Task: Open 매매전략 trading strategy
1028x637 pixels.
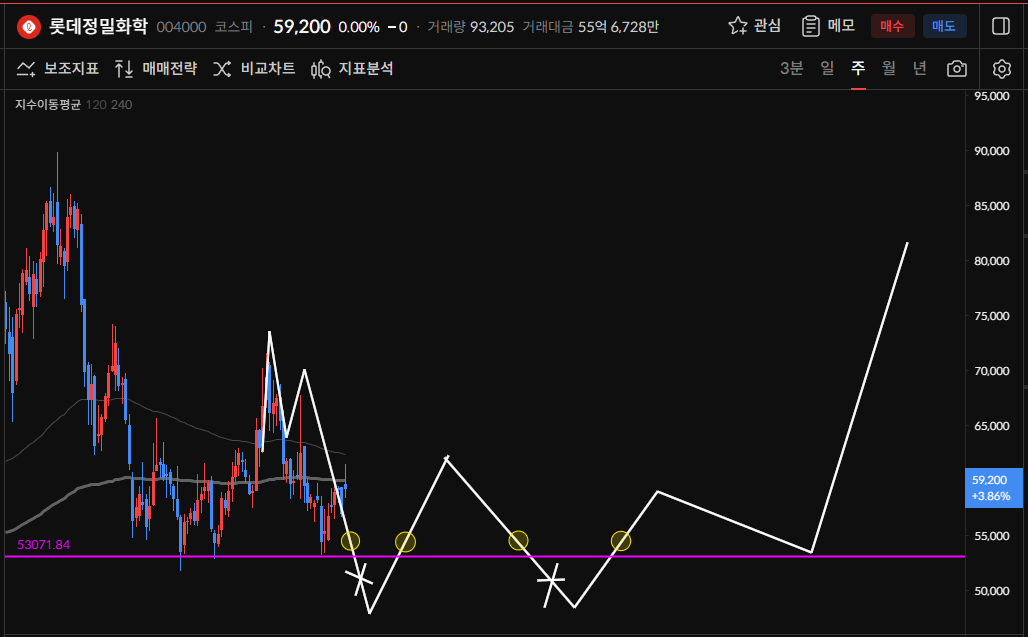Action: coord(156,68)
